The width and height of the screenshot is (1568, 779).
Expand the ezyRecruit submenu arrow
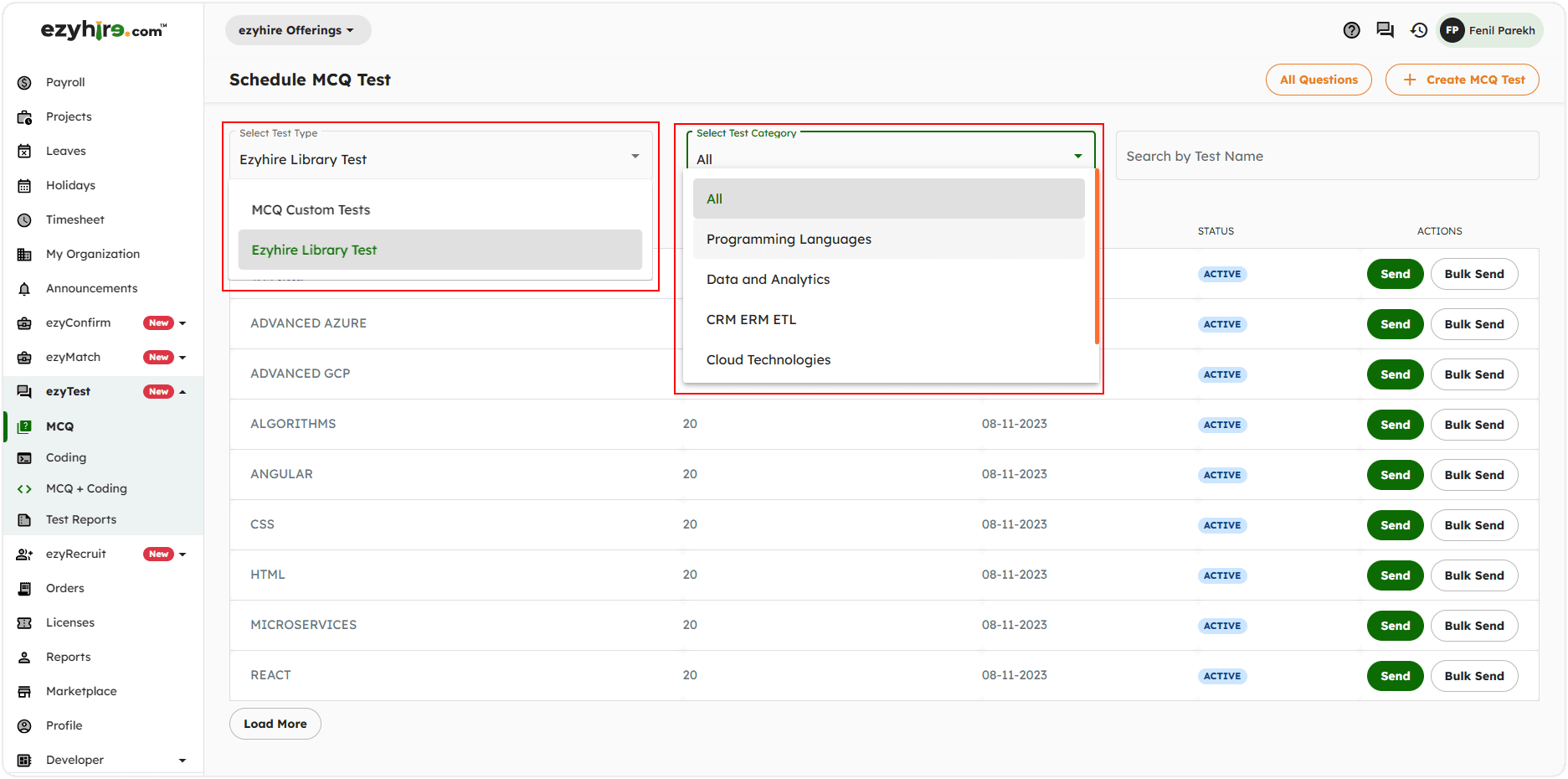tap(183, 554)
